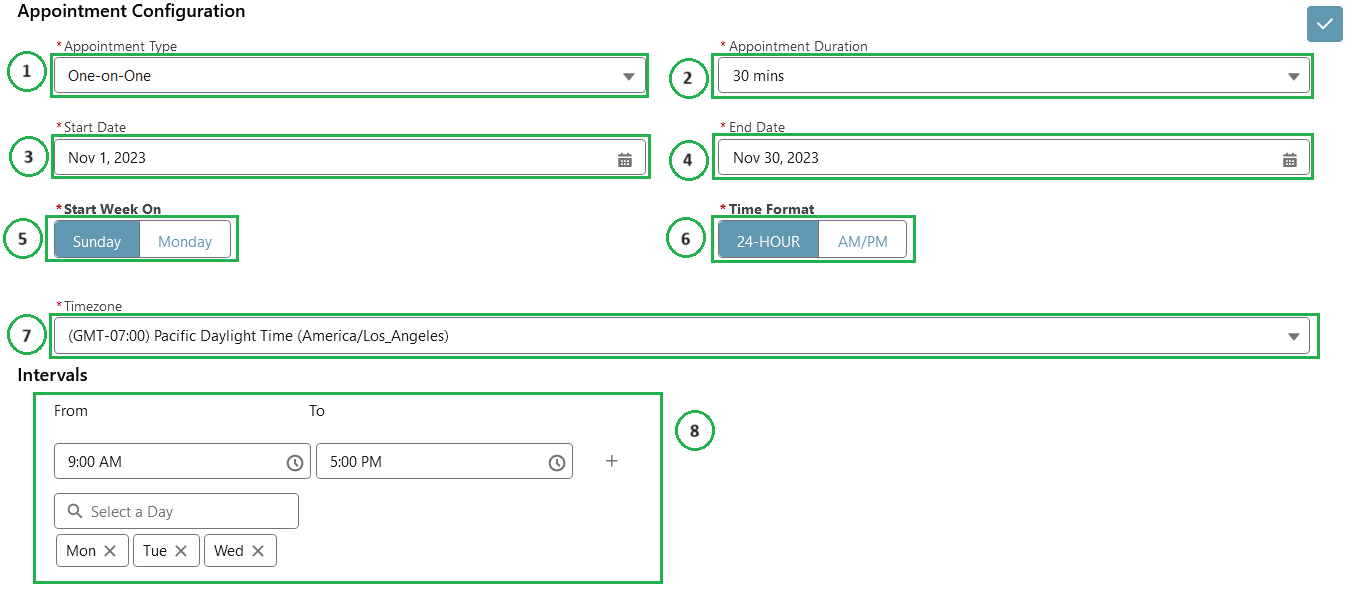Open the To time clock picker
Image resolution: width=1366 pixels, height=608 pixels.
[x=557, y=461]
